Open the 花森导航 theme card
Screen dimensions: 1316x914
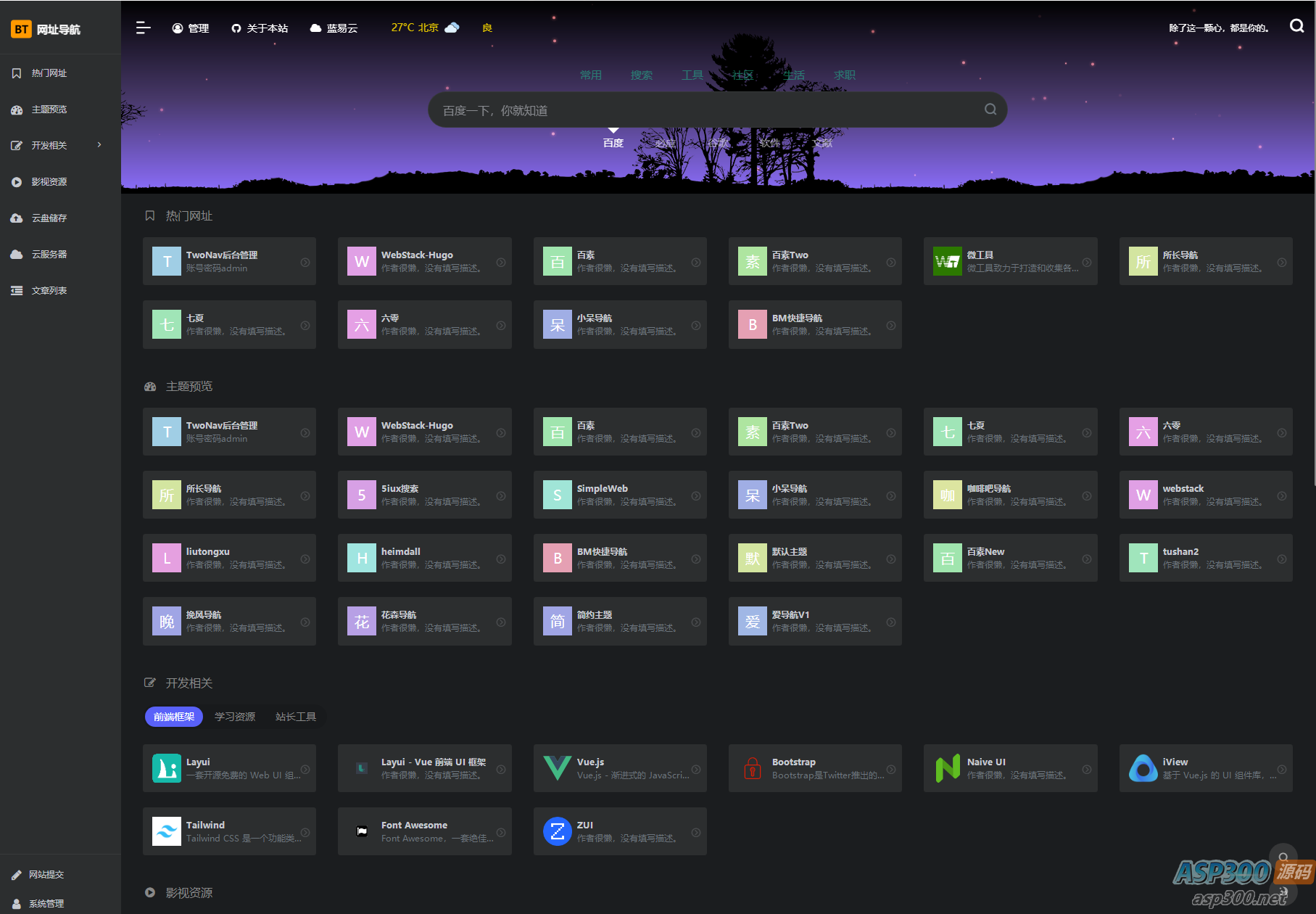pos(425,621)
